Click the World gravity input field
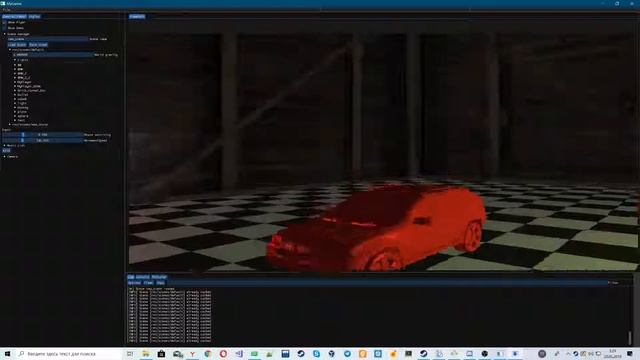 click(x=52, y=54)
